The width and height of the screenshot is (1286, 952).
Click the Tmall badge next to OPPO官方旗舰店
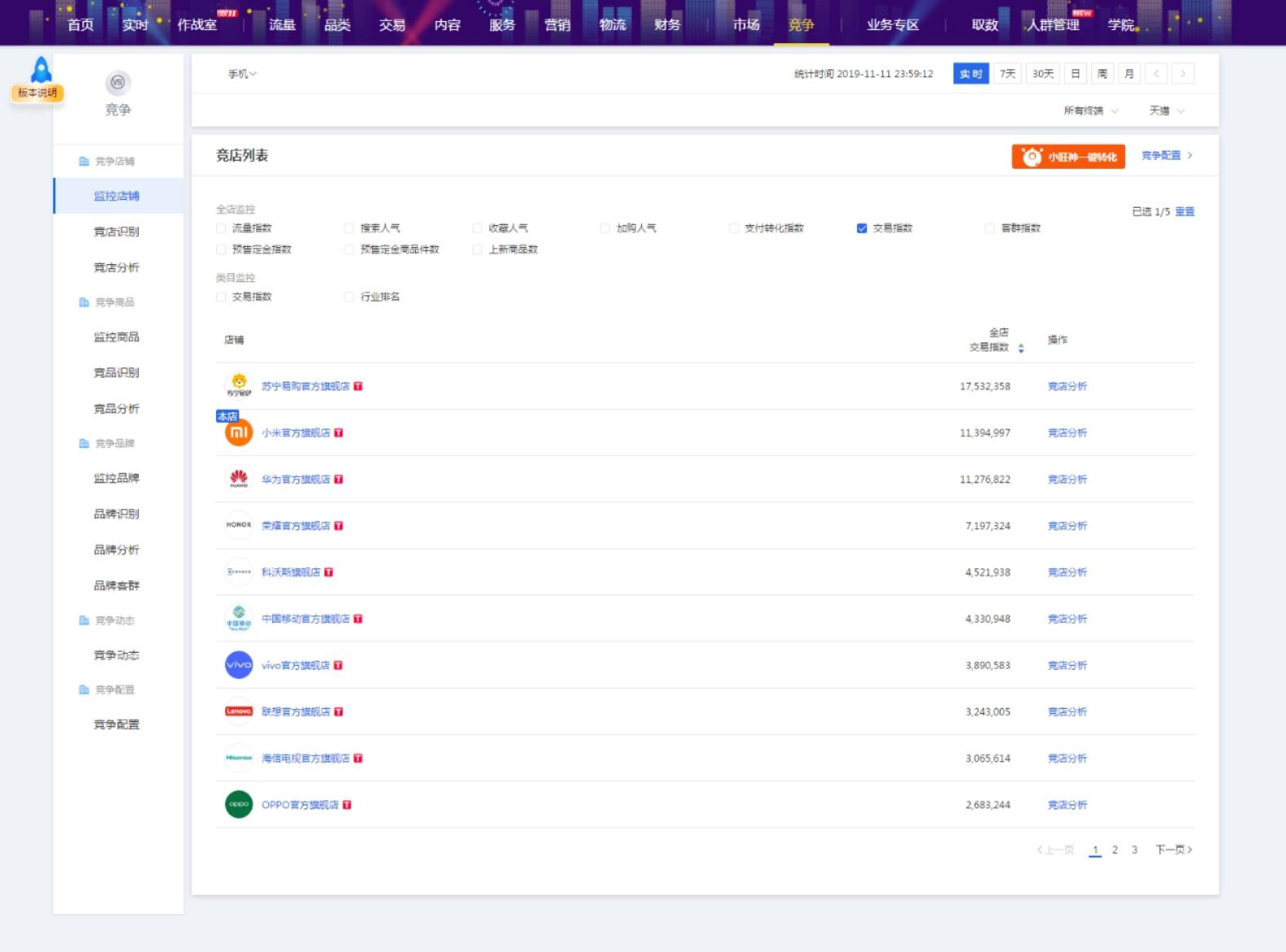click(x=347, y=805)
